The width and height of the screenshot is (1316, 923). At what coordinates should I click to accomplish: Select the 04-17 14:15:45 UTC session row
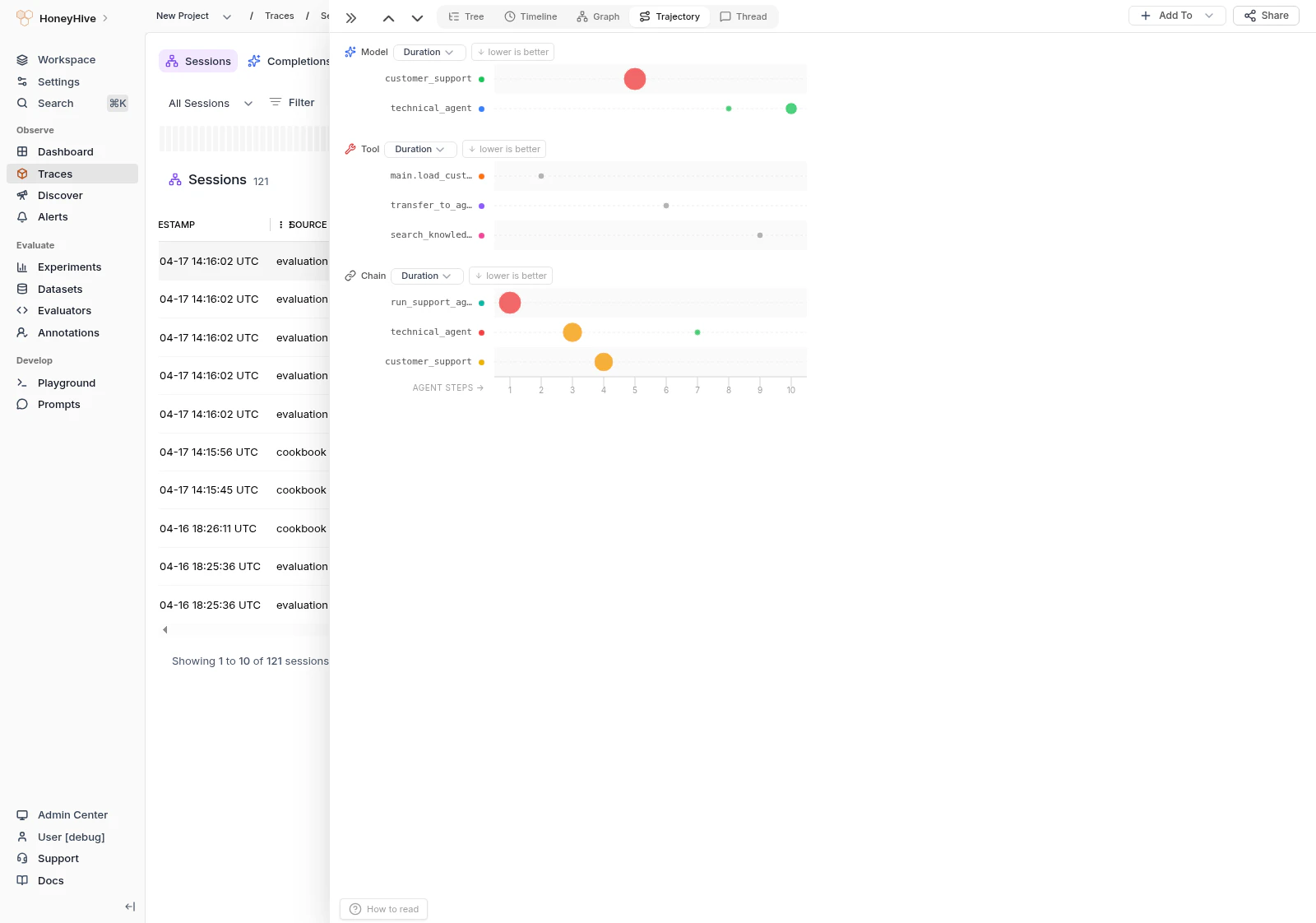[243, 489]
